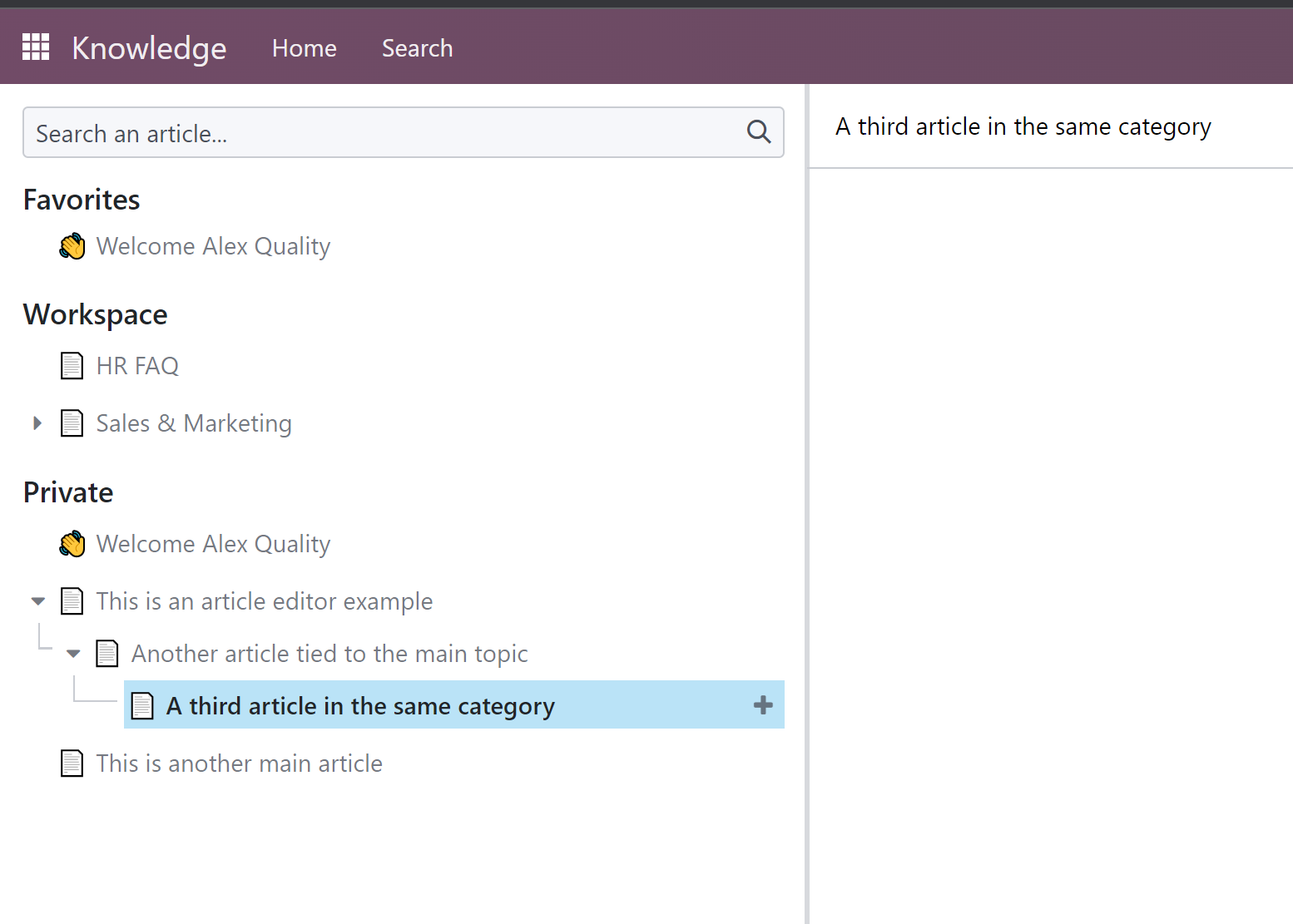Screen dimensions: 1293x924
Task: Click the article title in the right pane
Action: (1023, 126)
